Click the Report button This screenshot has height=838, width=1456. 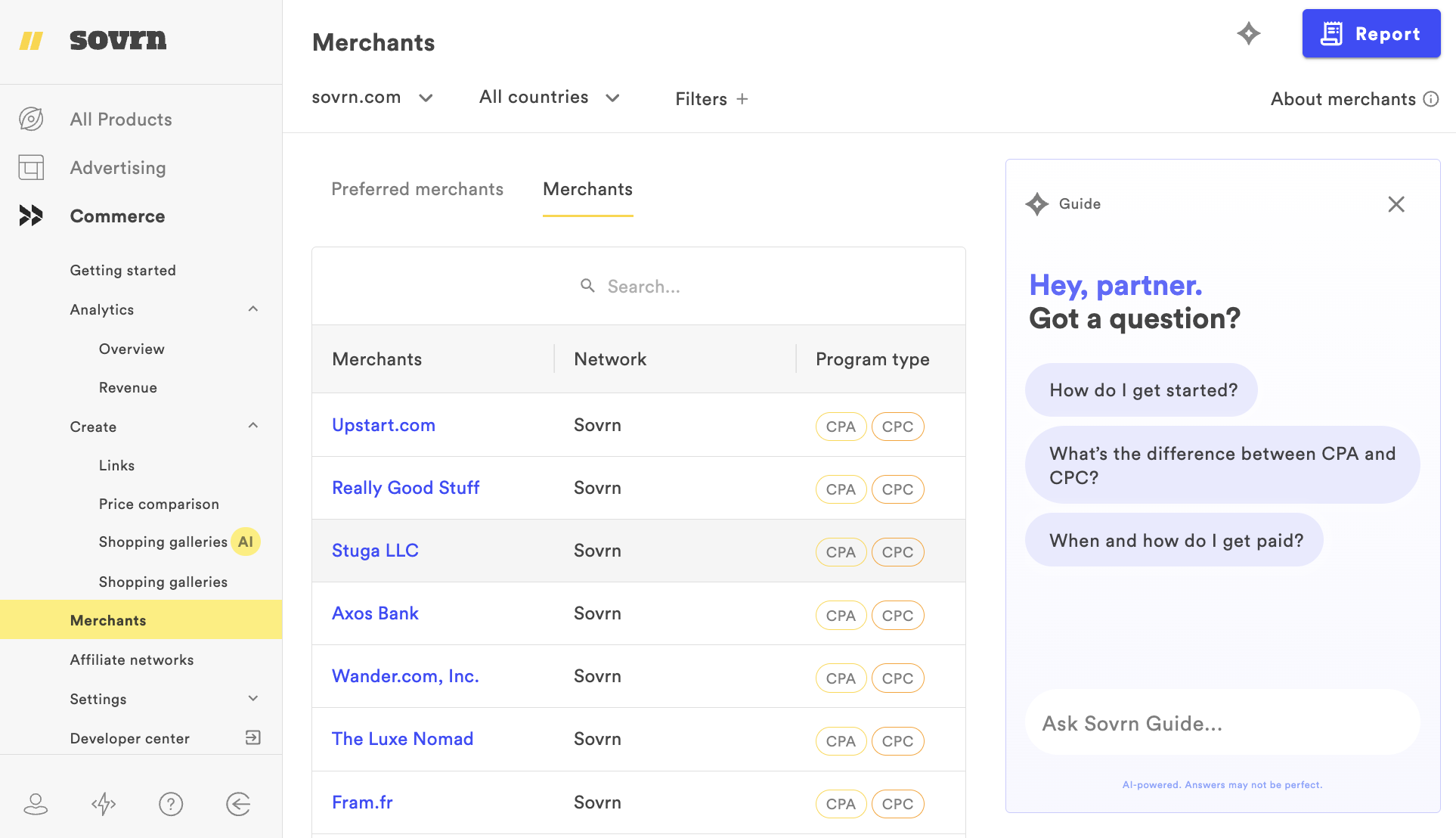pos(1371,34)
